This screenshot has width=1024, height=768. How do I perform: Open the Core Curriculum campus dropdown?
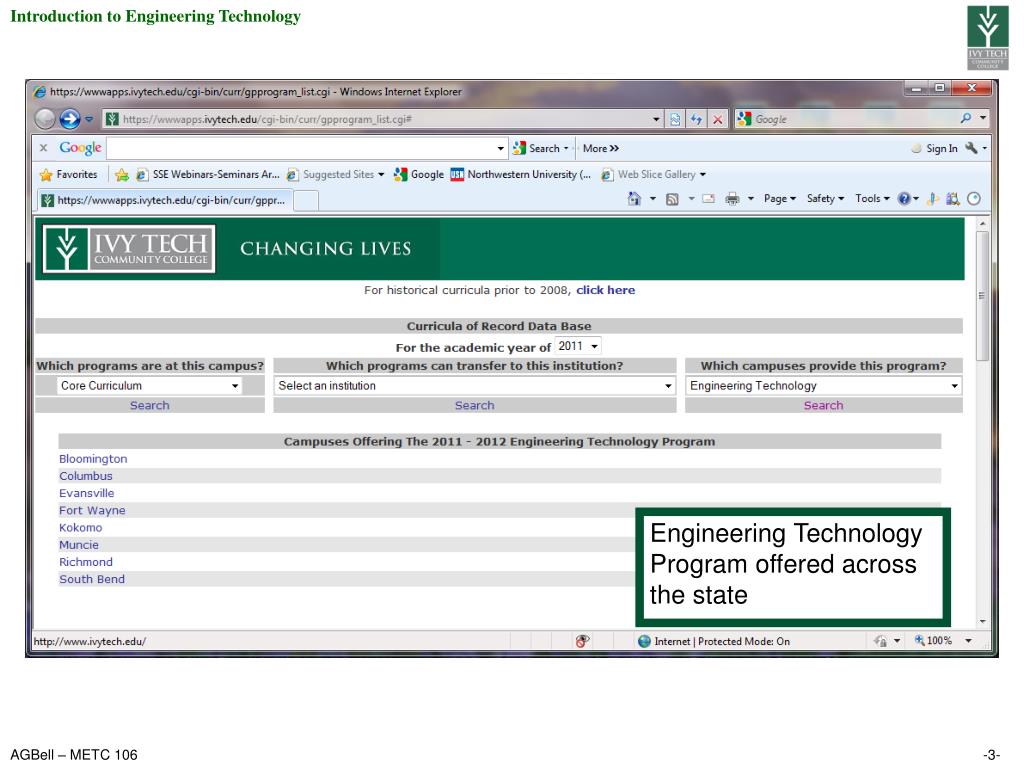coord(149,386)
